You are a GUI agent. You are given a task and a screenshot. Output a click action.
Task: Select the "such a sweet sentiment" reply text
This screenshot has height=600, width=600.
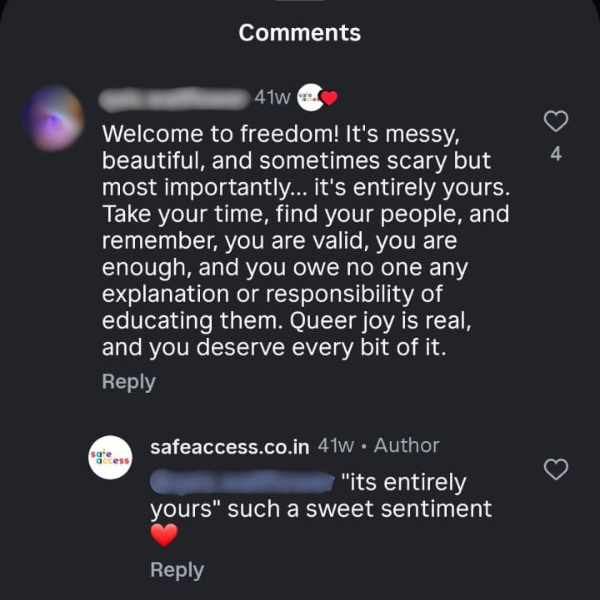point(360,509)
